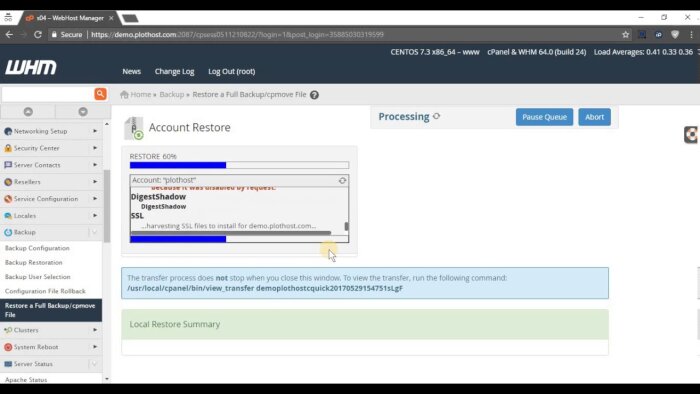Bookmark page with star icon
700x394 pixels.
pos(625,34)
